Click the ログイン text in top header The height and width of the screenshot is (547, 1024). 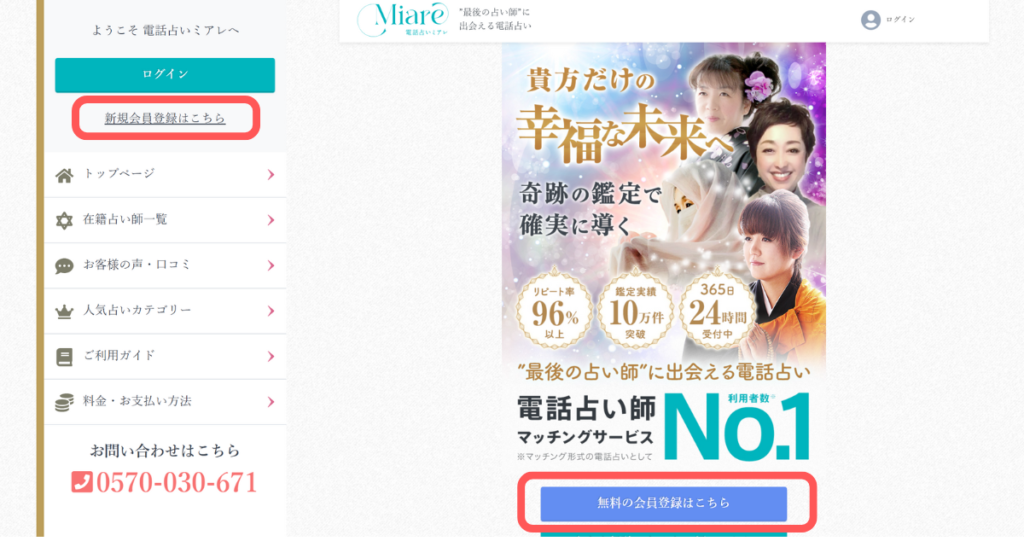tap(900, 20)
